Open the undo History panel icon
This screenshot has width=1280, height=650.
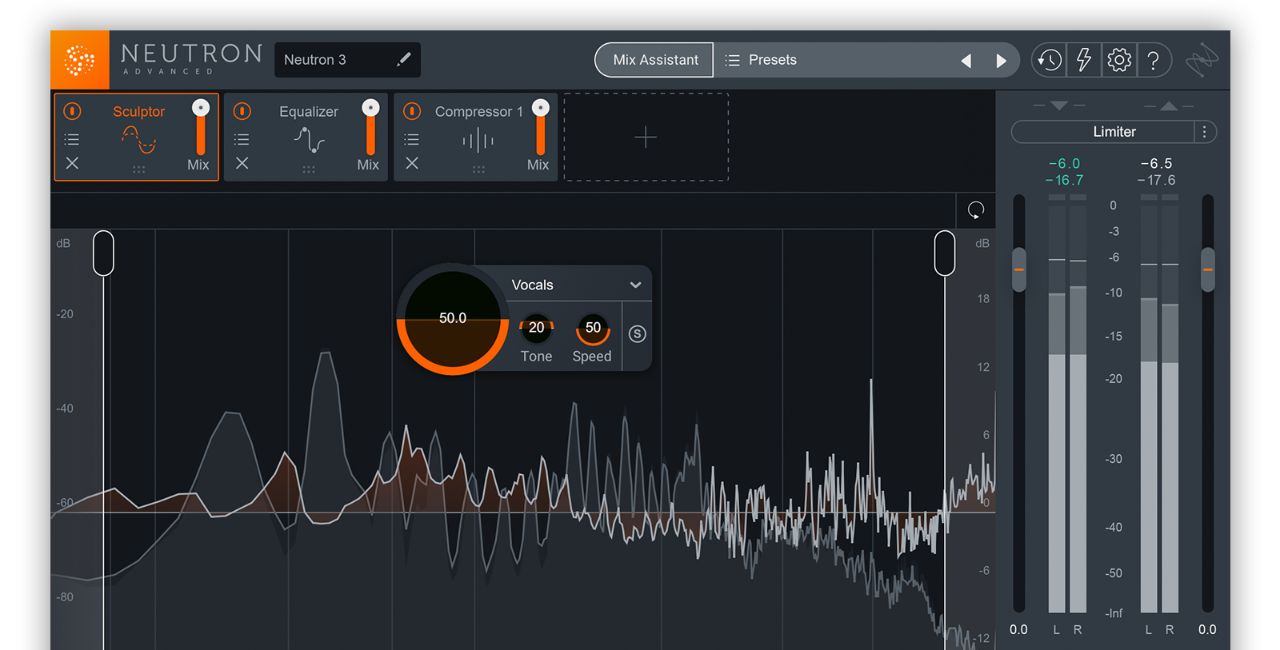click(x=1048, y=59)
